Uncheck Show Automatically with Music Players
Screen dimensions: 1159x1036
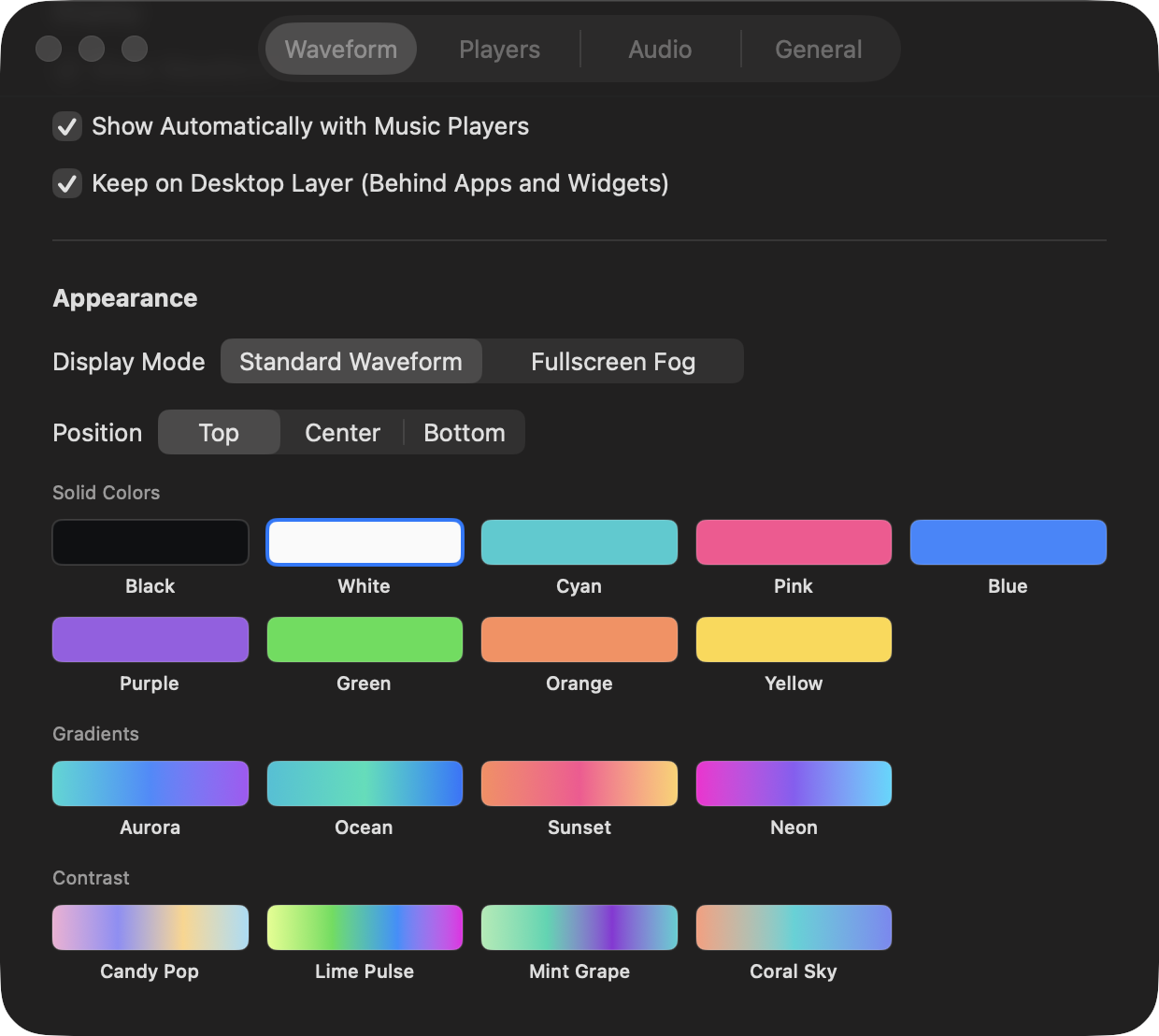click(67, 126)
